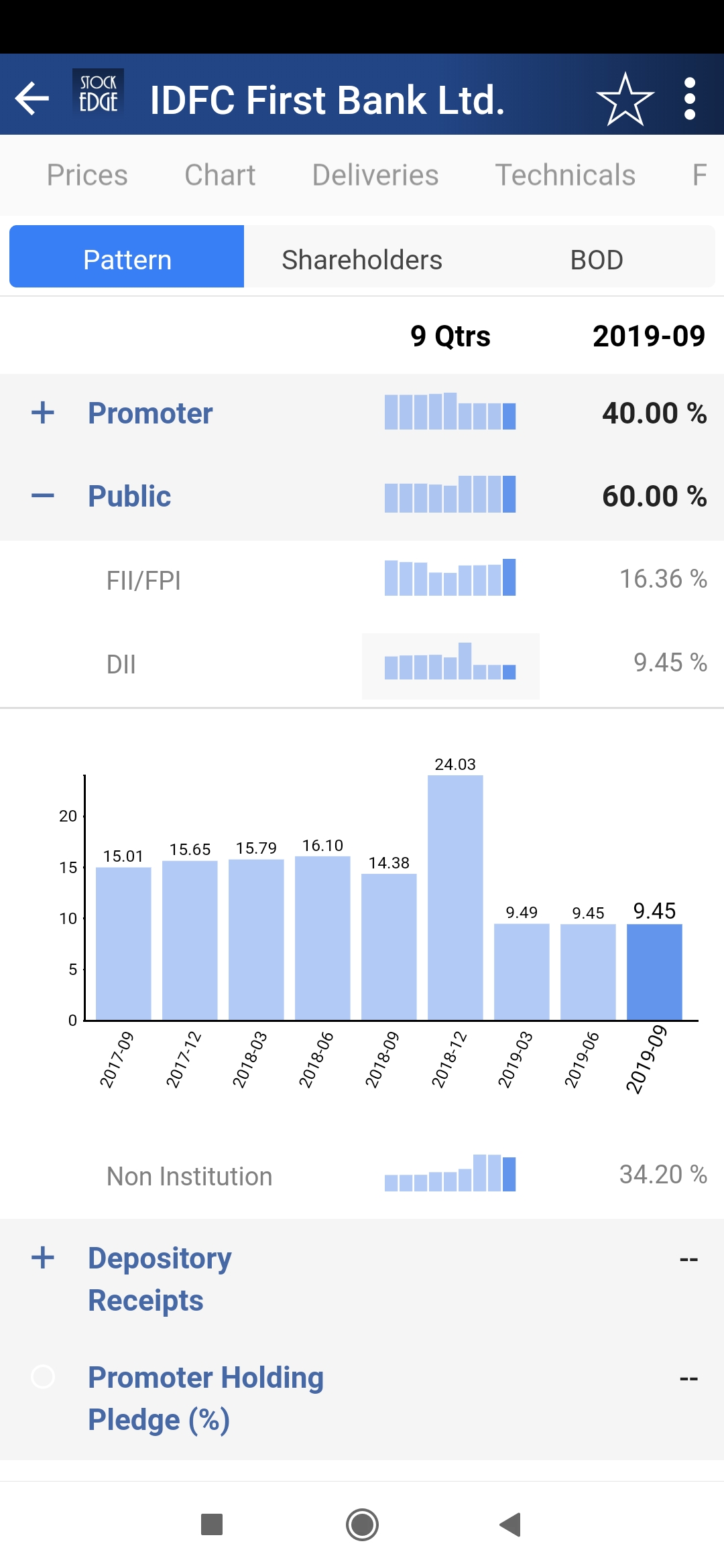The height and width of the screenshot is (1568, 724).
Task: Tap the DII mini bar sparkline
Action: pos(450,665)
